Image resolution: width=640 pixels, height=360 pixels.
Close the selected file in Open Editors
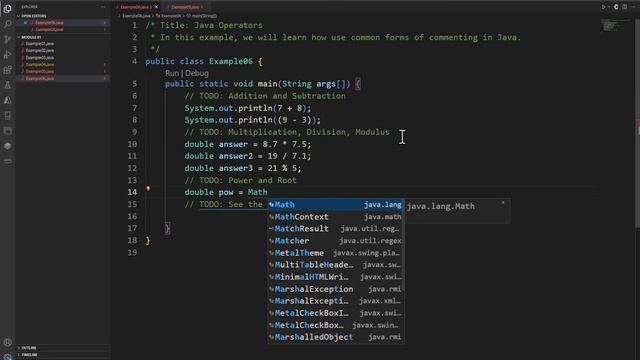pos(25,23)
